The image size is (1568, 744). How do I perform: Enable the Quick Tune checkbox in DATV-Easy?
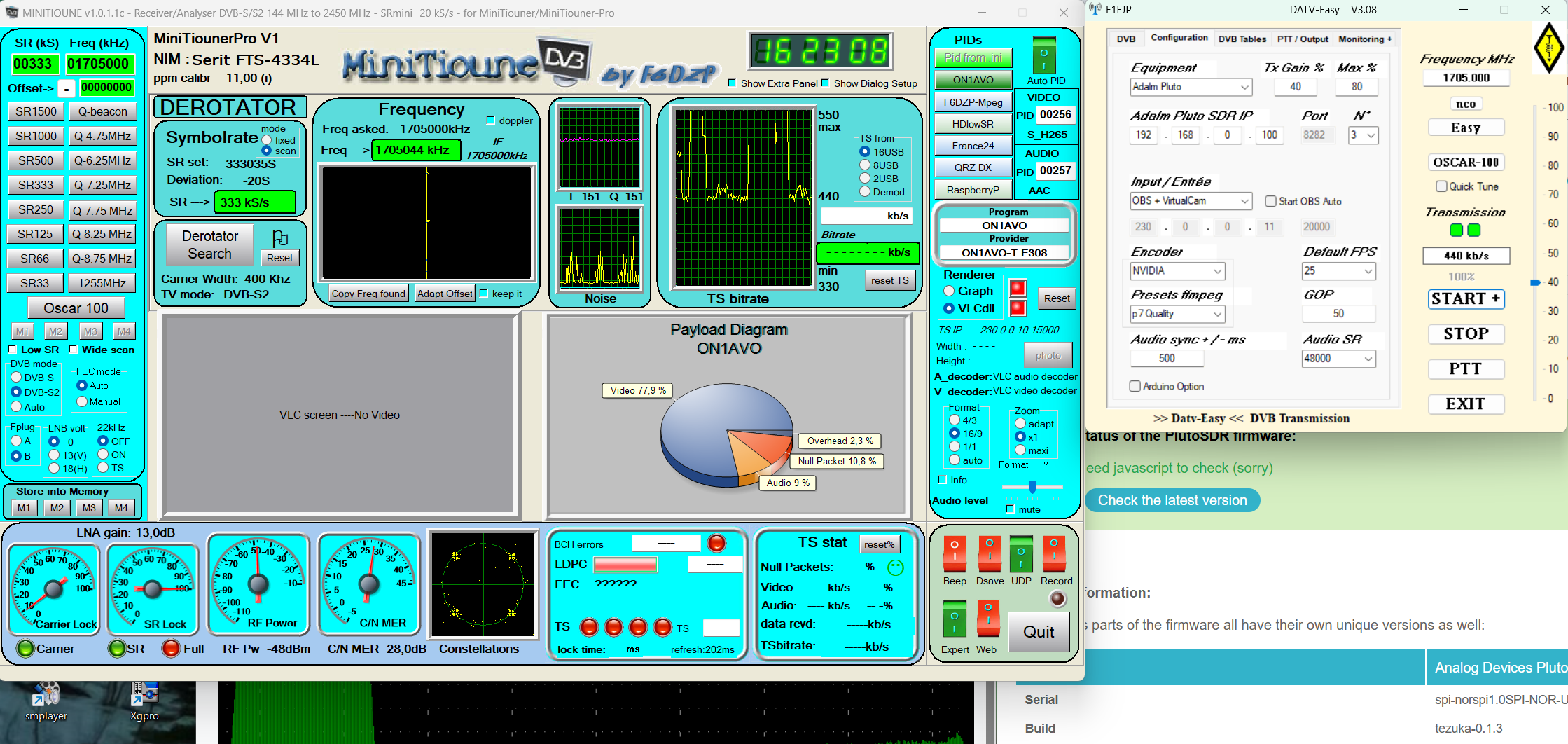point(1441,186)
